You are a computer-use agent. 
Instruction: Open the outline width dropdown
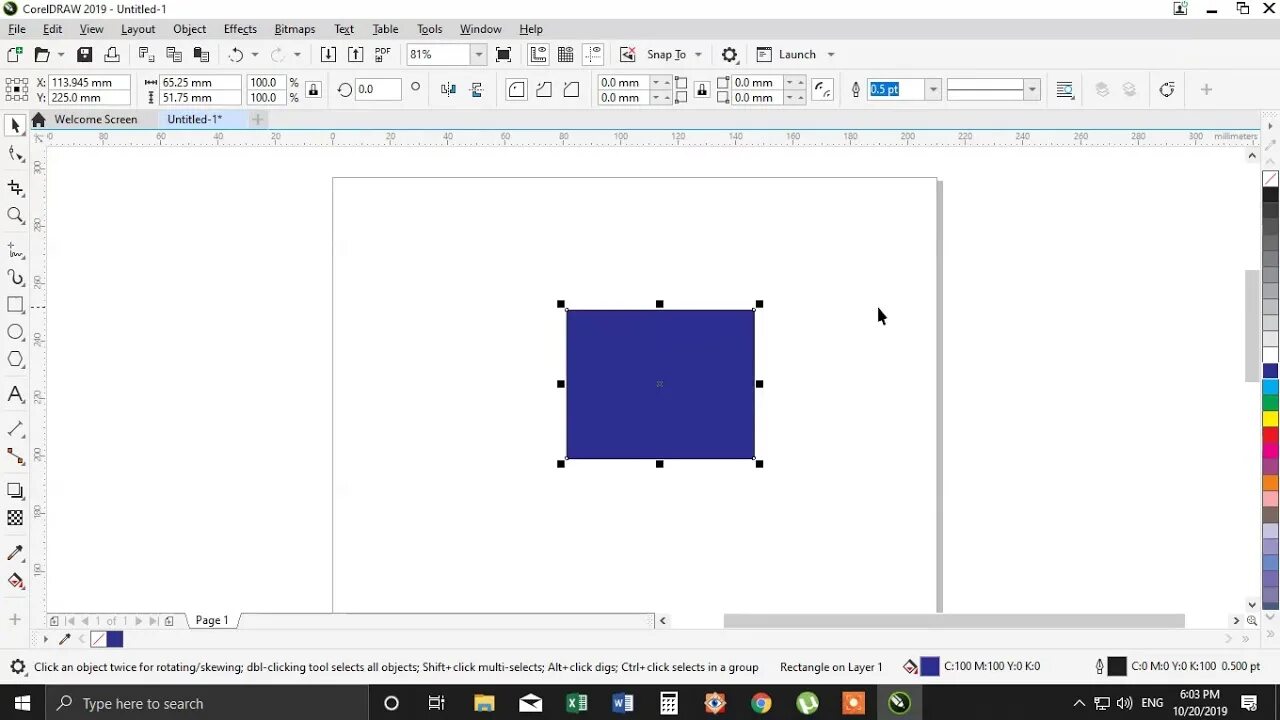tap(933, 90)
